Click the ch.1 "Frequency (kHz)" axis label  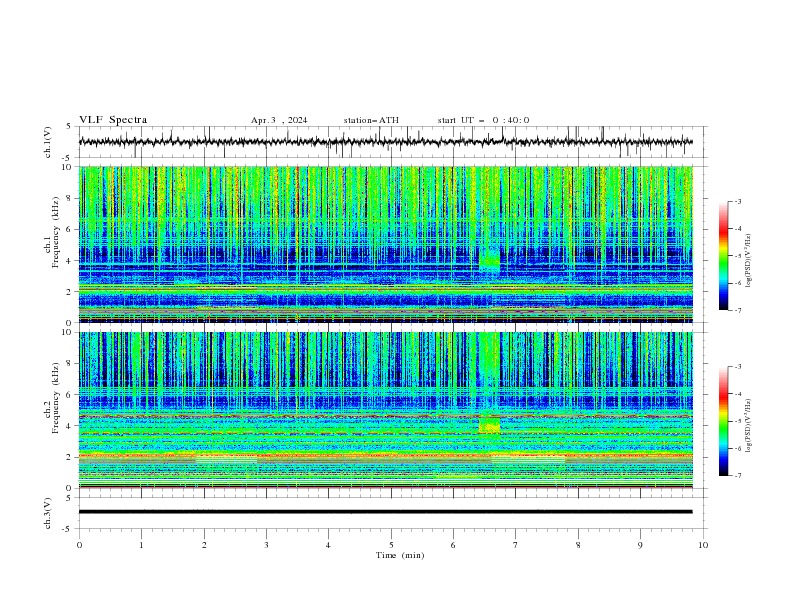(56, 233)
